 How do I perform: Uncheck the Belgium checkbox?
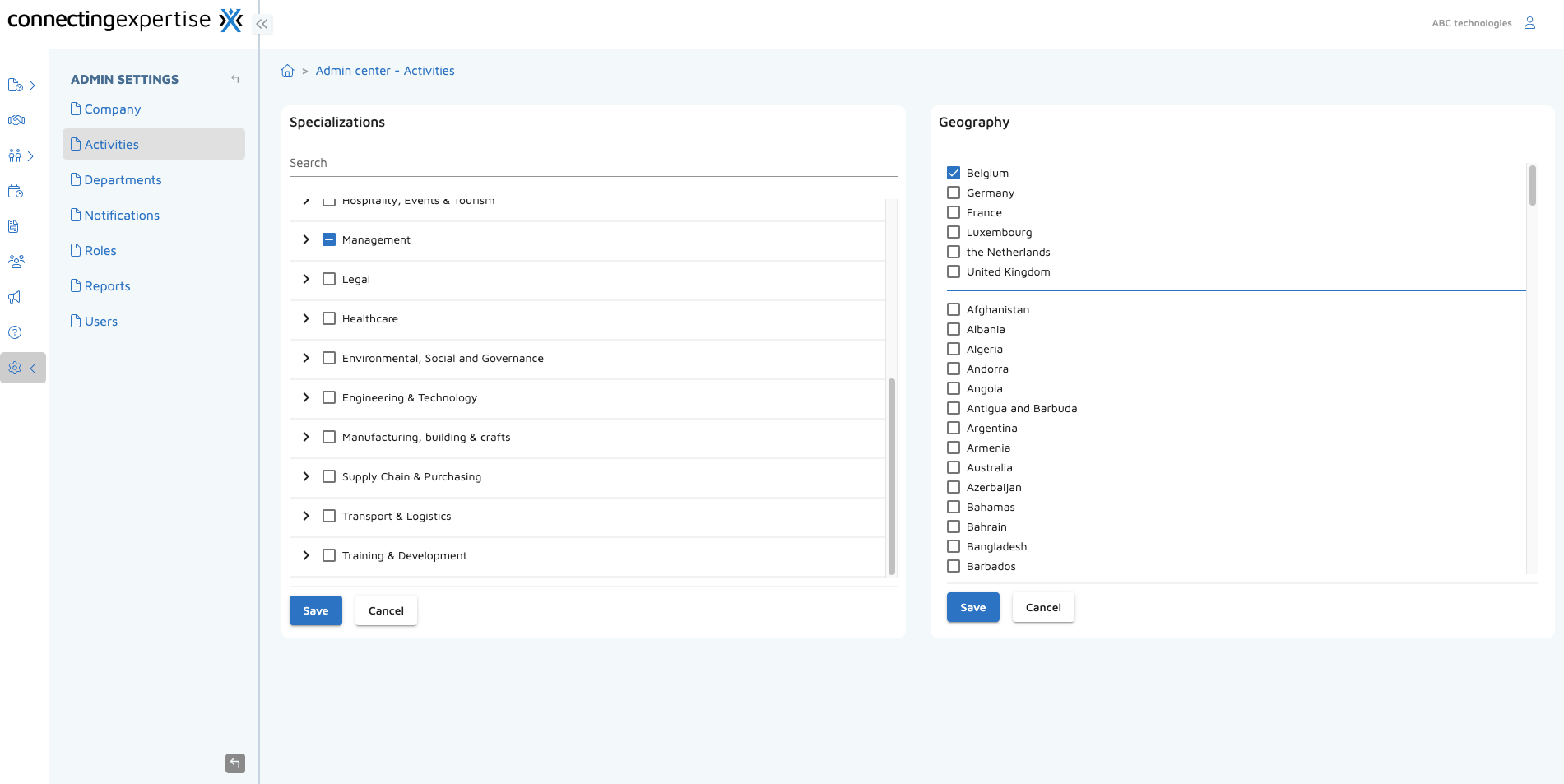[953, 172]
